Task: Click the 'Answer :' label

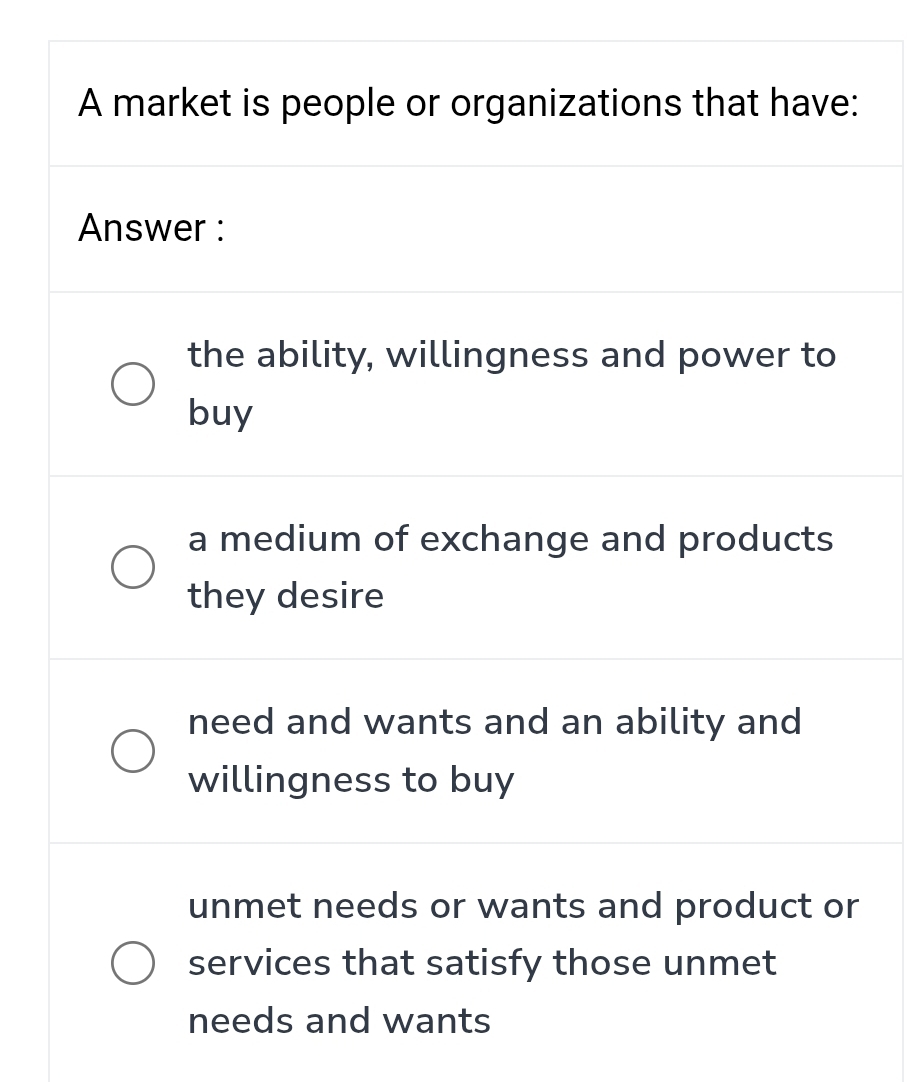Action: 148,229
